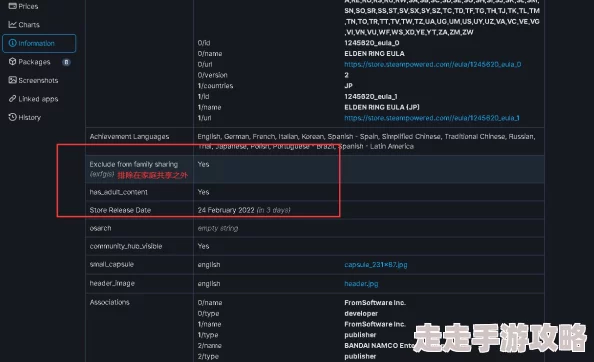Click the Linked apps chain icon

click(x=13, y=98)
